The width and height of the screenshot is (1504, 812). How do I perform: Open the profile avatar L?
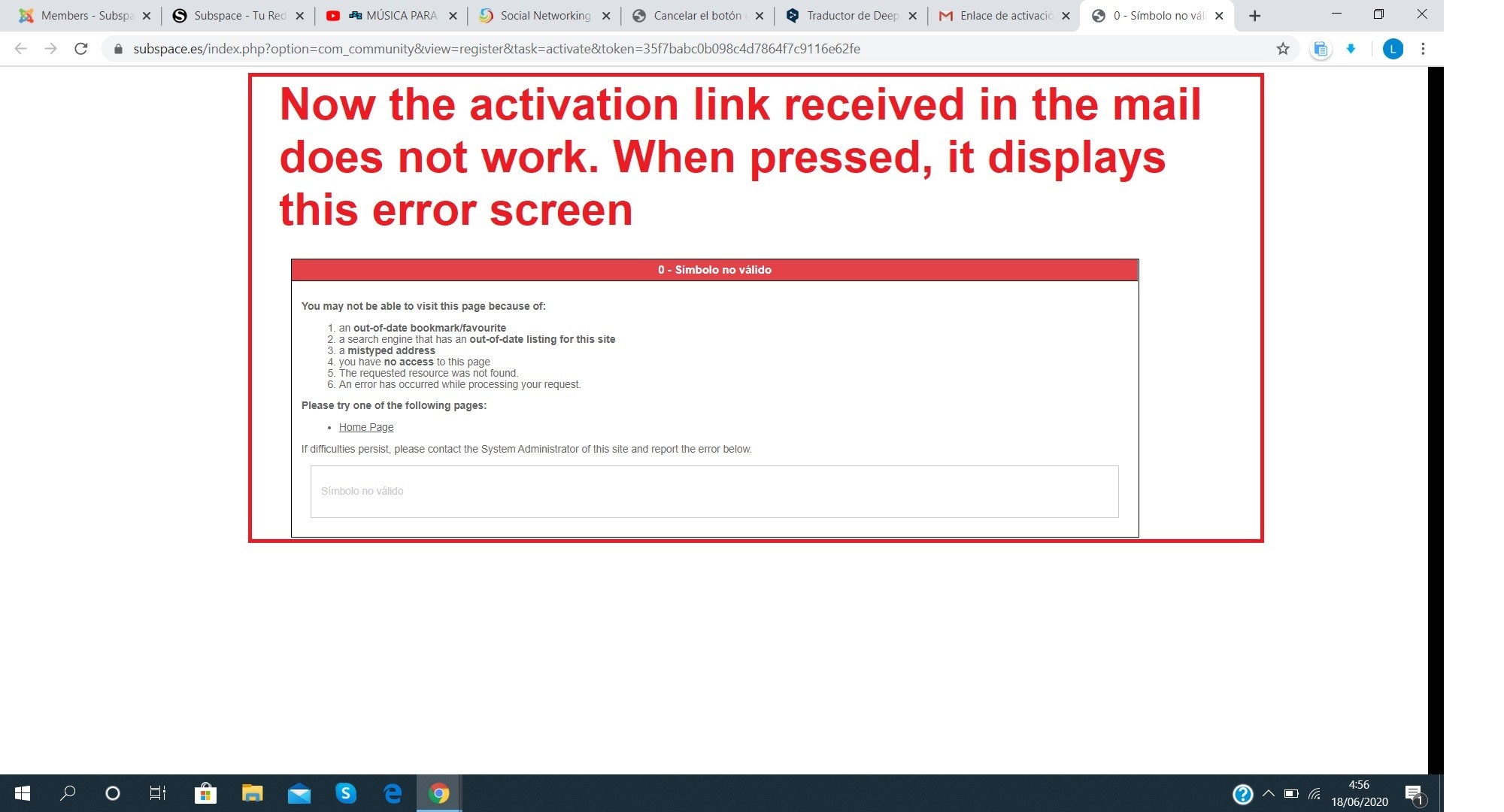[x=1393, y=49]
